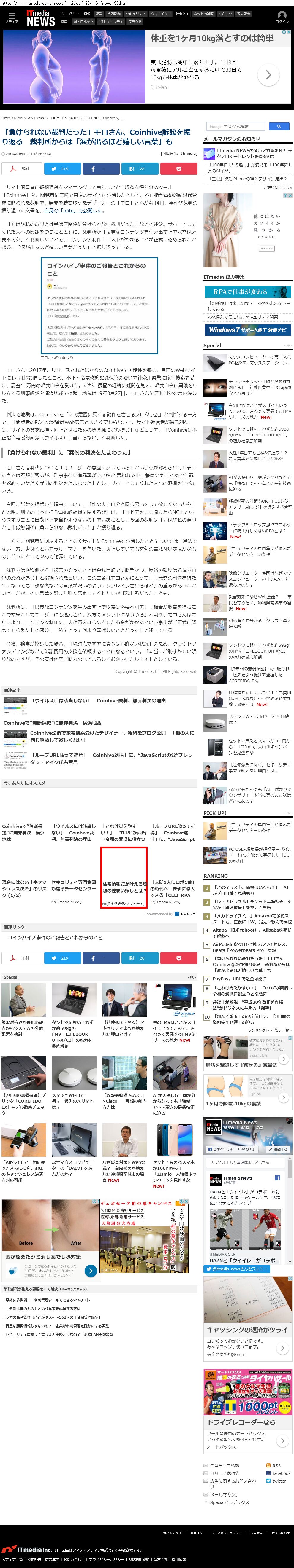This screenshot has width=294, height=1568.
Task: Open sidebar item 「三眼」次期iPhoneの筐体デザイン流出?
Action: pyautogui.click(x=248, y=179)
